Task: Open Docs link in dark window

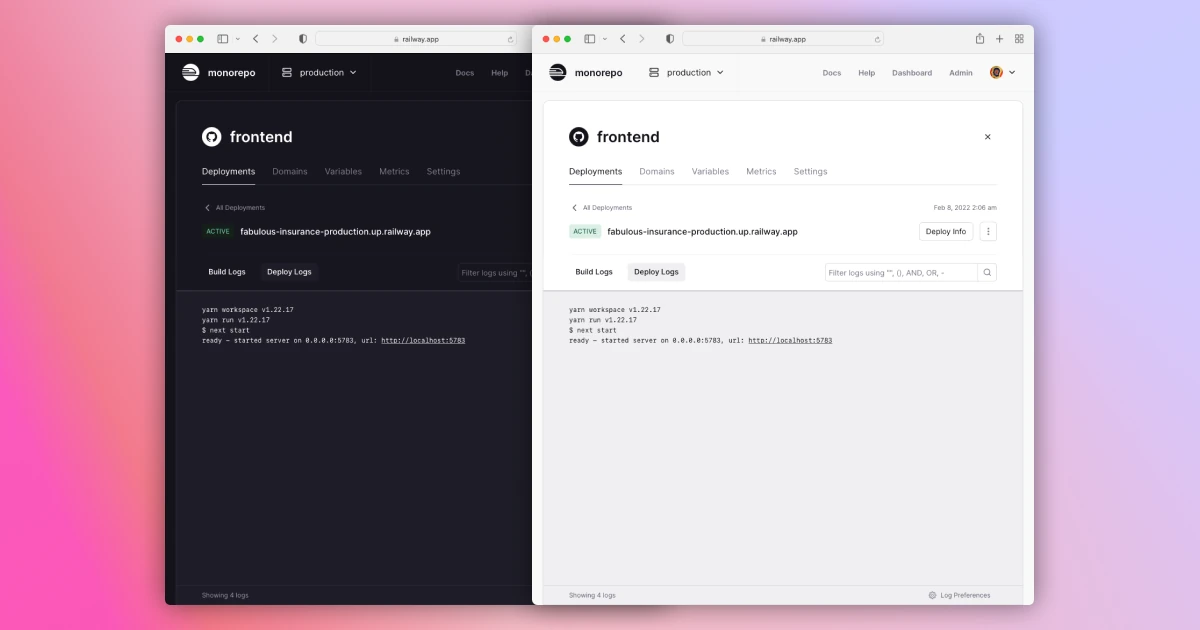Action: [x=465, y=73]
